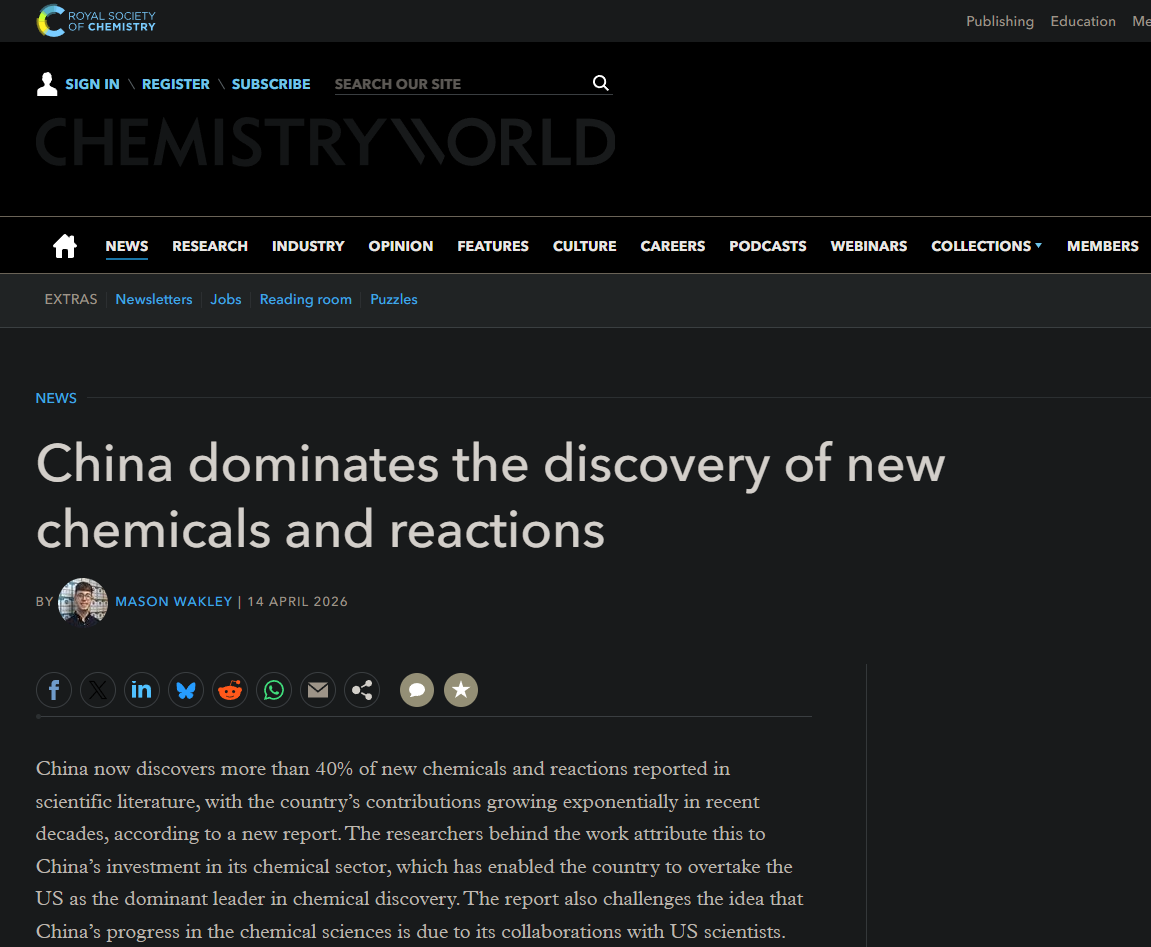Open the Features section
Viewport: 1151px width, 947px height.
click(493, 246)
